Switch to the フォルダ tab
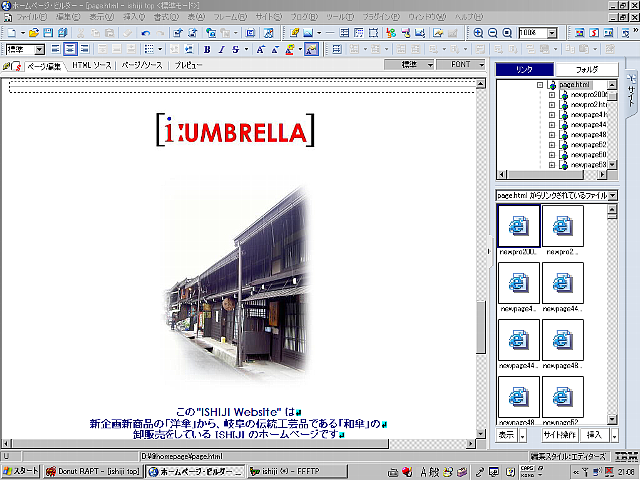 [587, 69]
